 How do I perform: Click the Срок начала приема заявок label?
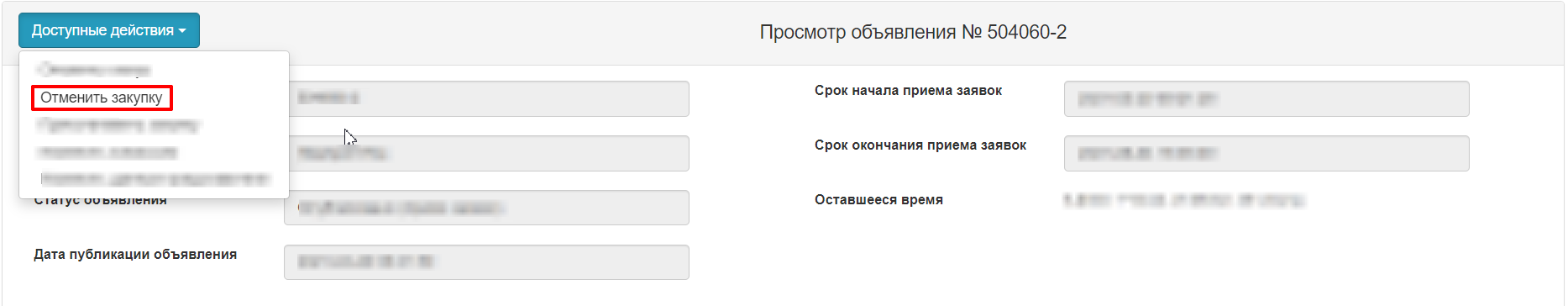(x=908, y=90)
